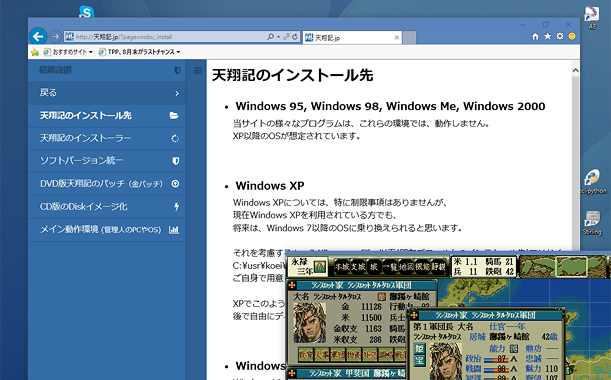This screenshot has height=380, width=611.
Task: Click the game minimap thumbnail
Action: pos(563,266)
